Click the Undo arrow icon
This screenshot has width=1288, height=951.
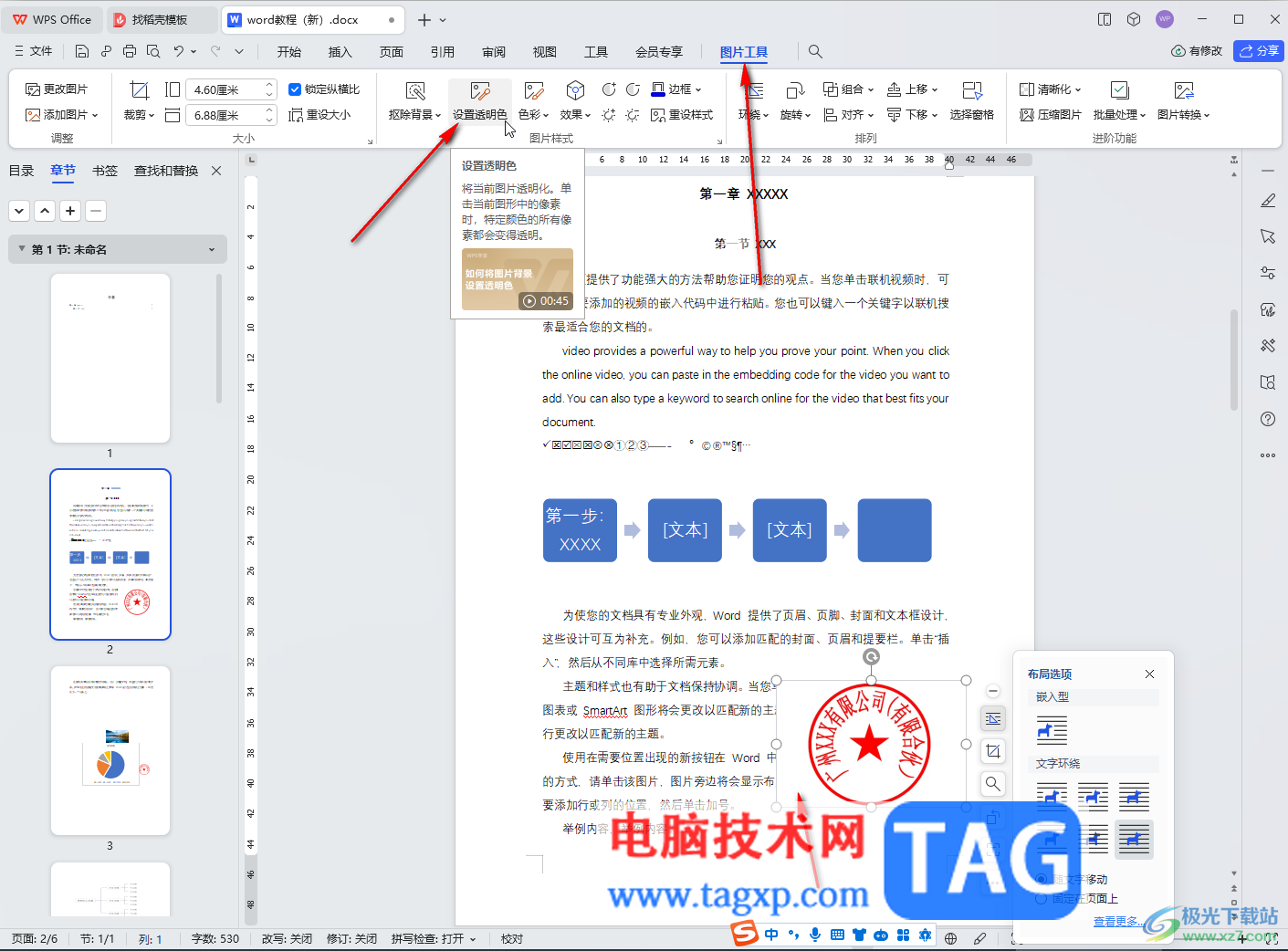179,51
